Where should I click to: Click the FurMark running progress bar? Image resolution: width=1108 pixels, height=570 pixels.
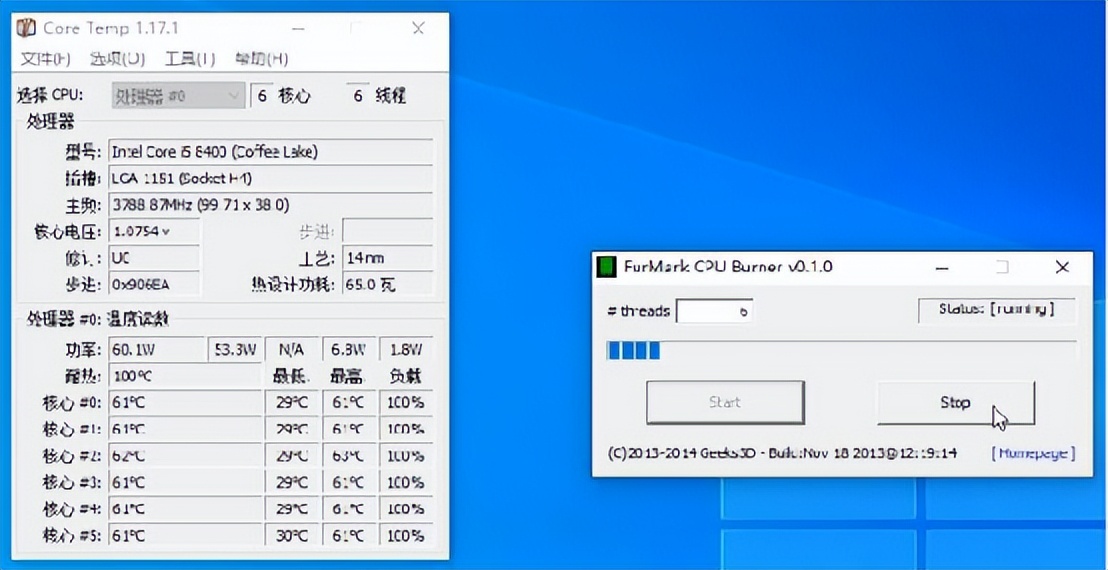pos(841,350)
